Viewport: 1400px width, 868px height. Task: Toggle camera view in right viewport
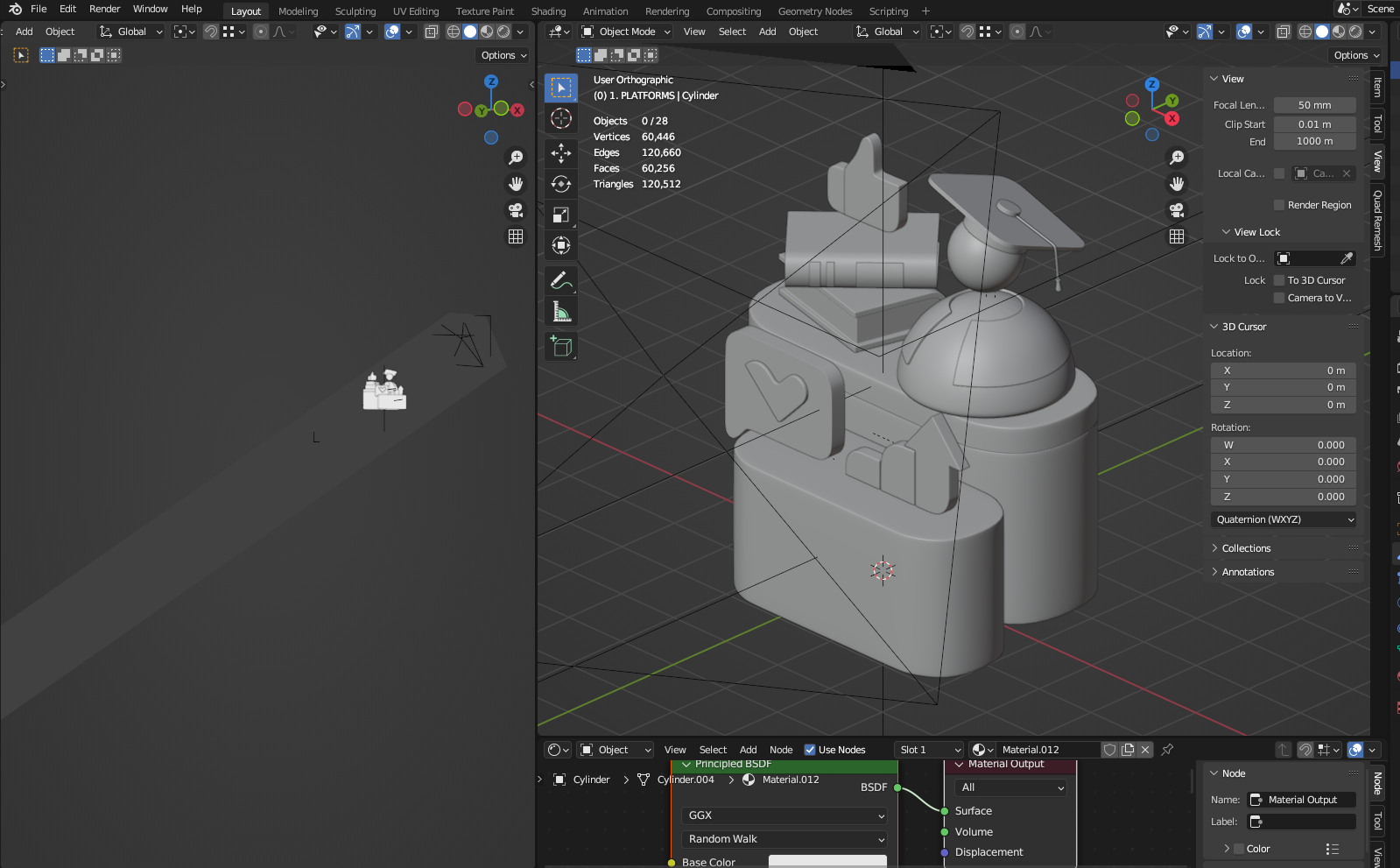coord(1177,210)
